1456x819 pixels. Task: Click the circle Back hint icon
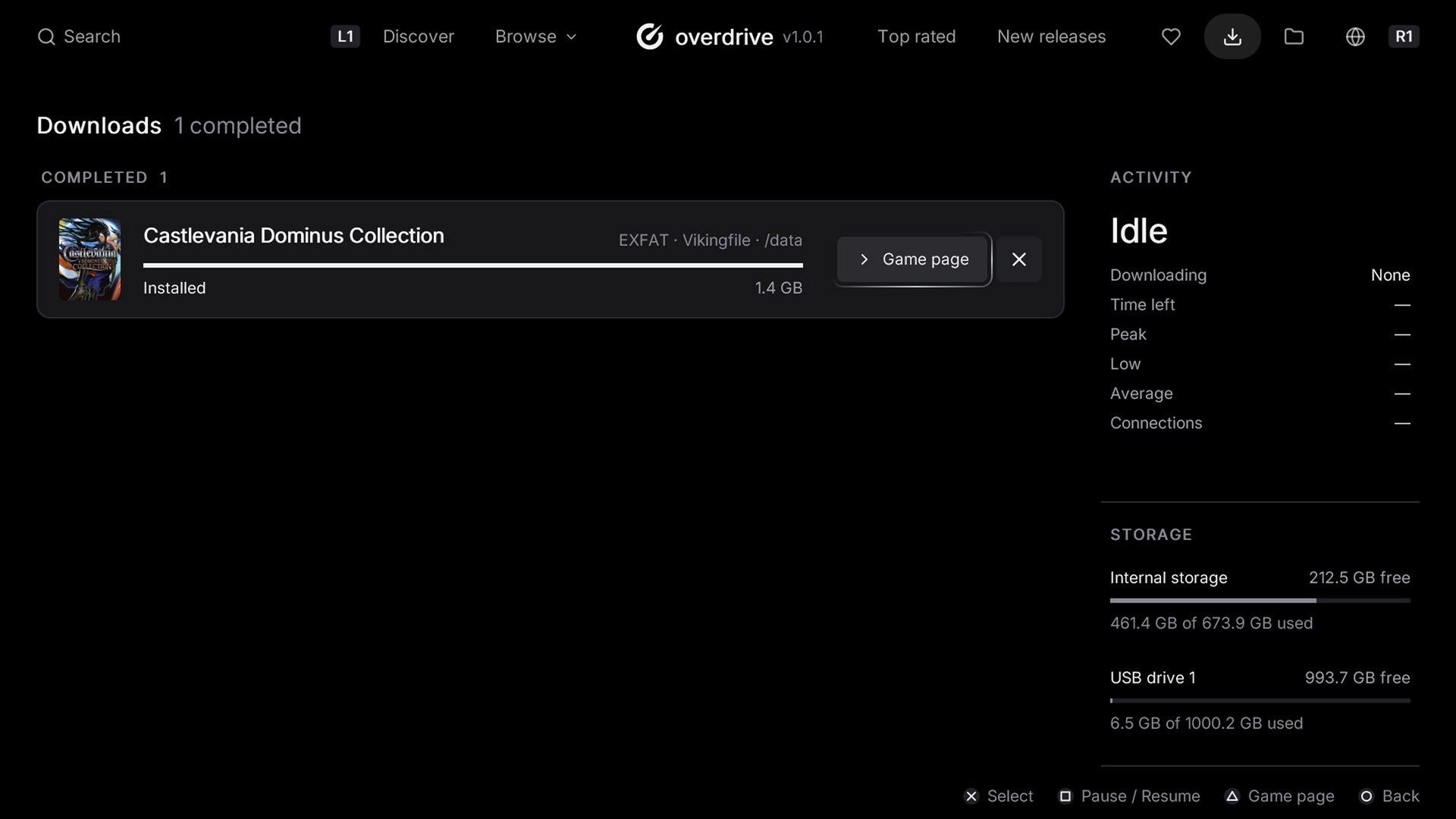coord(1367,796)
